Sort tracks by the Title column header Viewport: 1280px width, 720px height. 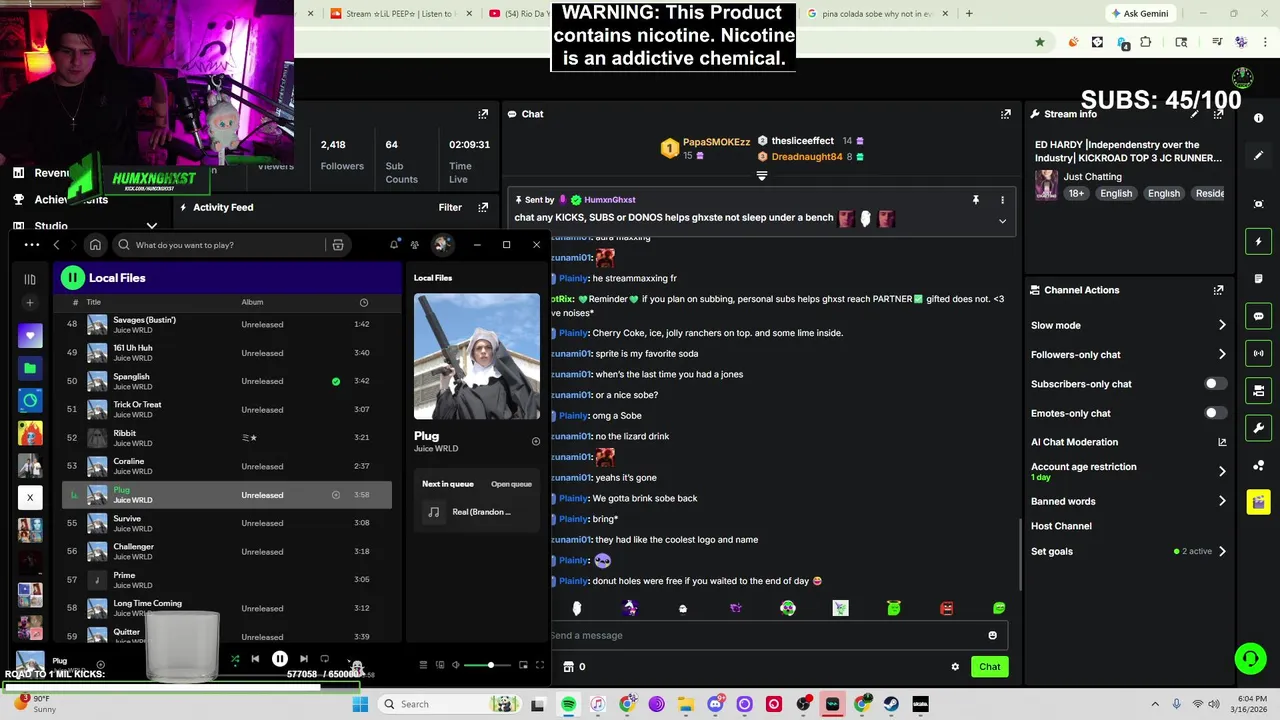[x=93, y=302]
